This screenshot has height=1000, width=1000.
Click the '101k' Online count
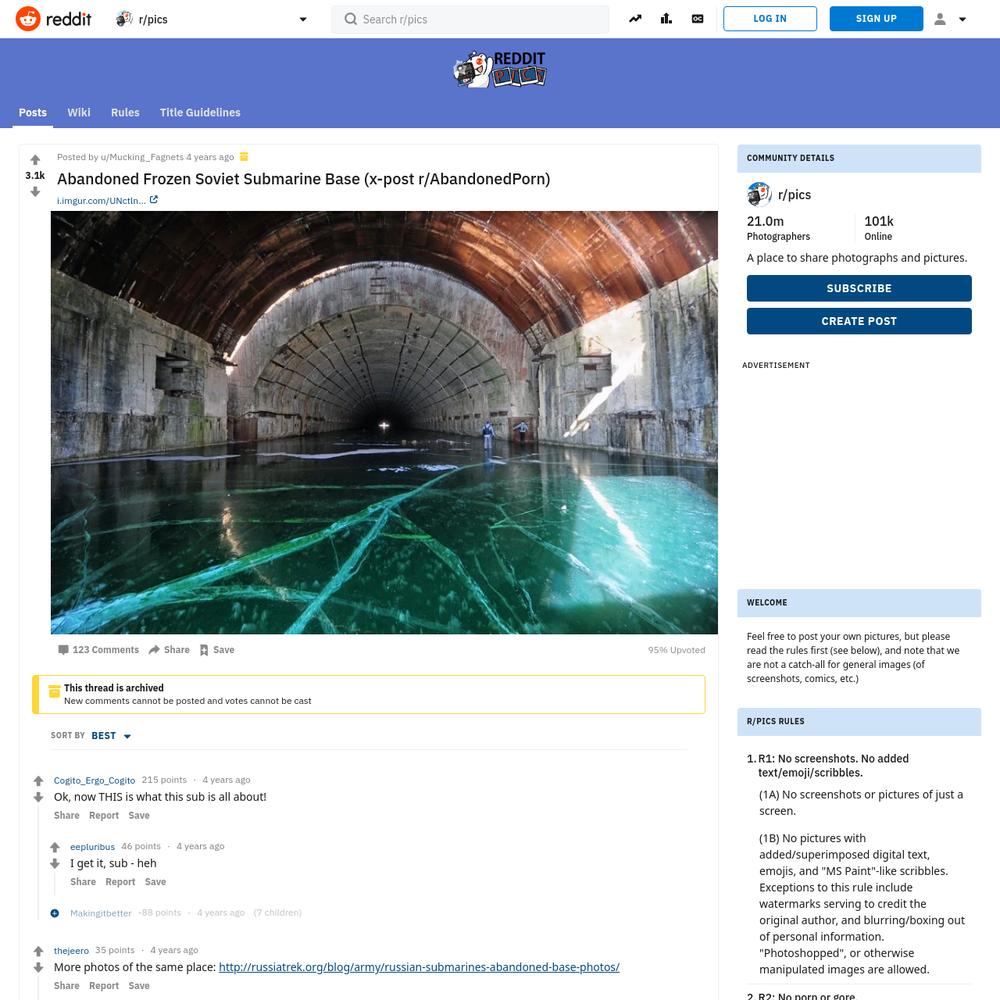(x=879, y=221)
